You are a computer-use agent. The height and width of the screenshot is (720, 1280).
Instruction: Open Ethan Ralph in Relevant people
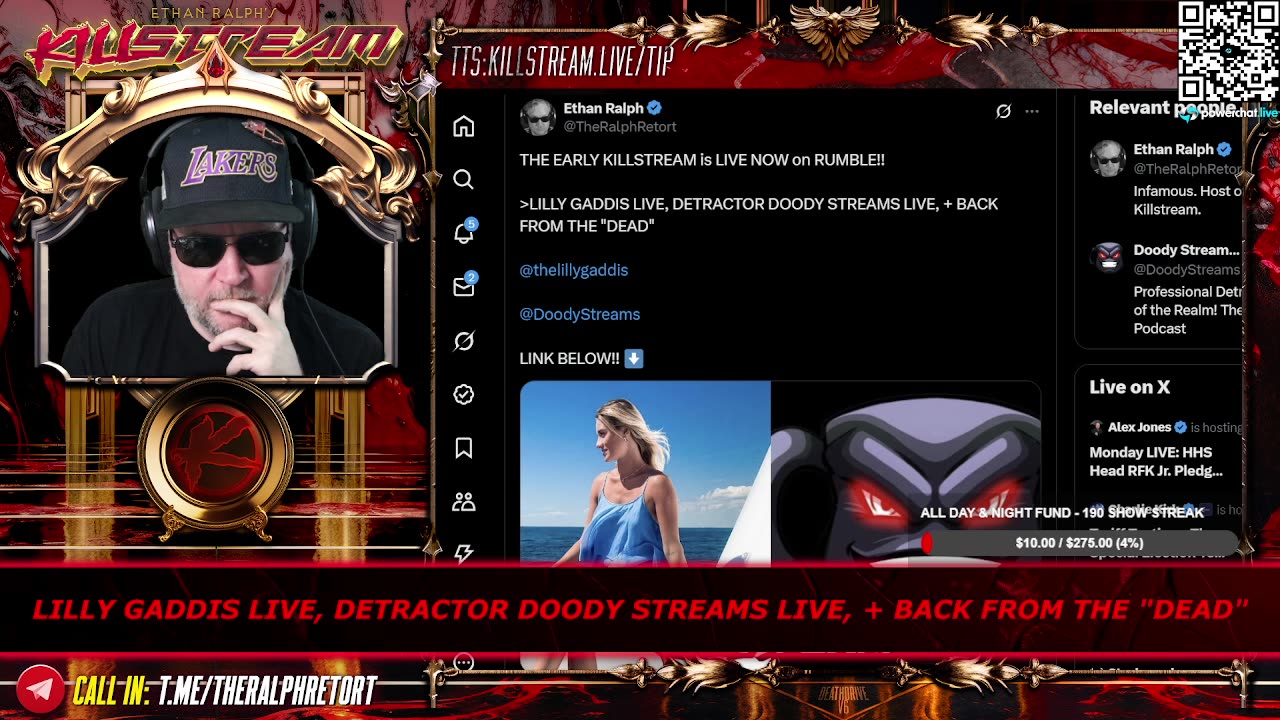pyautogui.click(x=1173, y=149)
